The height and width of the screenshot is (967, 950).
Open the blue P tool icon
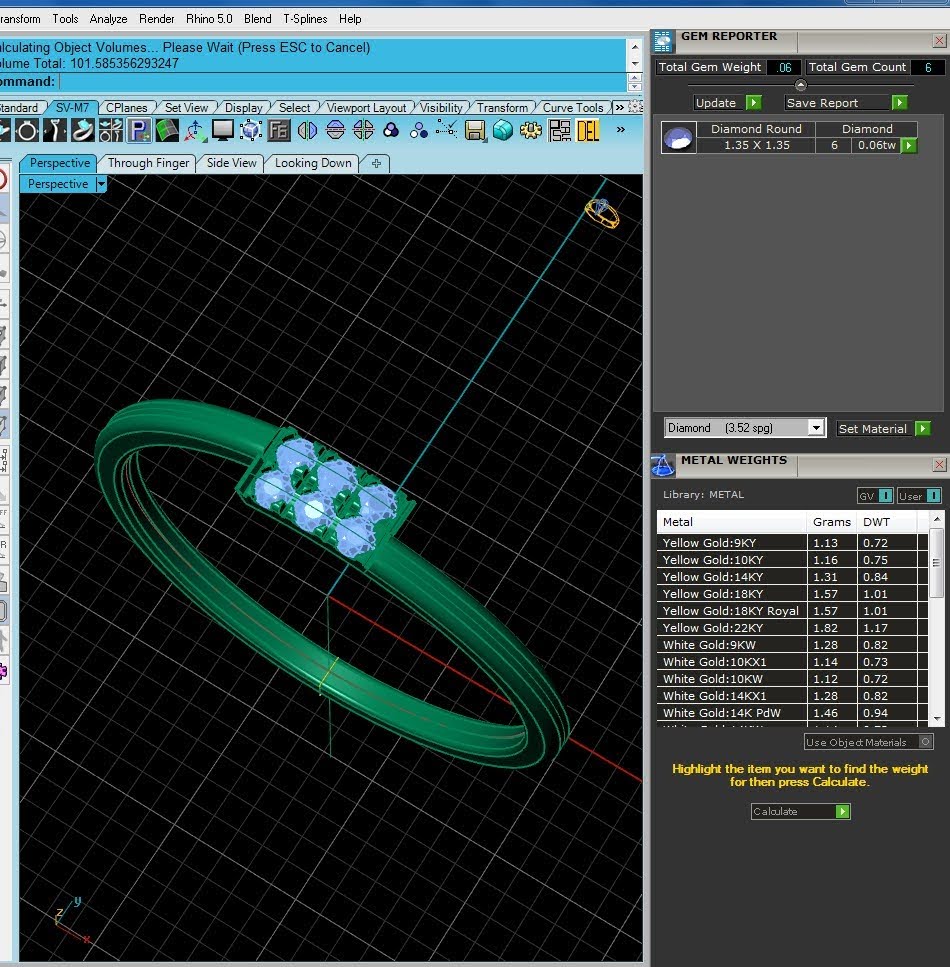[139, 131]
